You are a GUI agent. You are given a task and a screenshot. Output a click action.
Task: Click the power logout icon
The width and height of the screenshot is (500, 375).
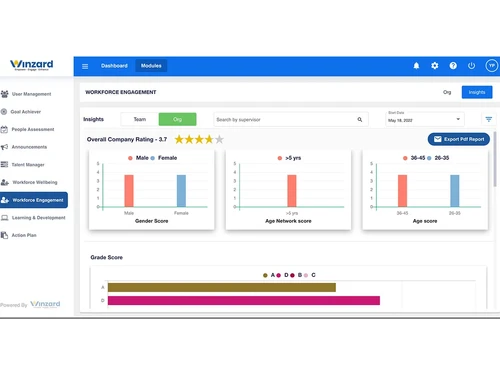point(471,66)
